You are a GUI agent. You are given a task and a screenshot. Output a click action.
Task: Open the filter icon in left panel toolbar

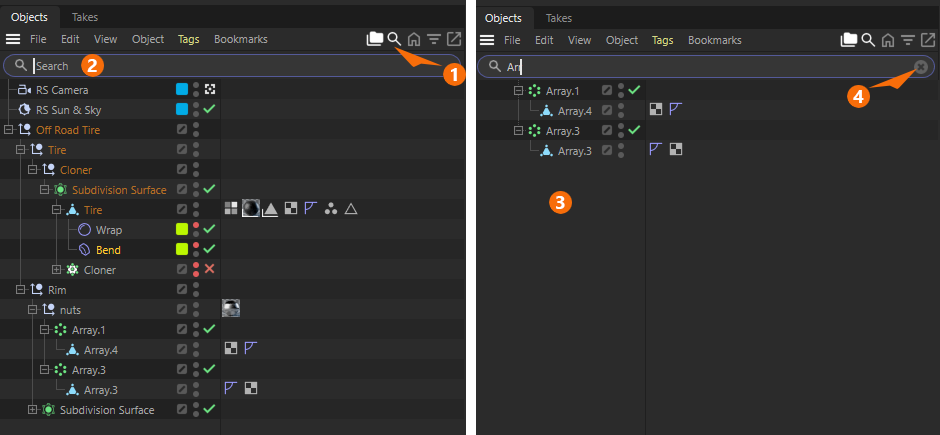coord(434,40)
